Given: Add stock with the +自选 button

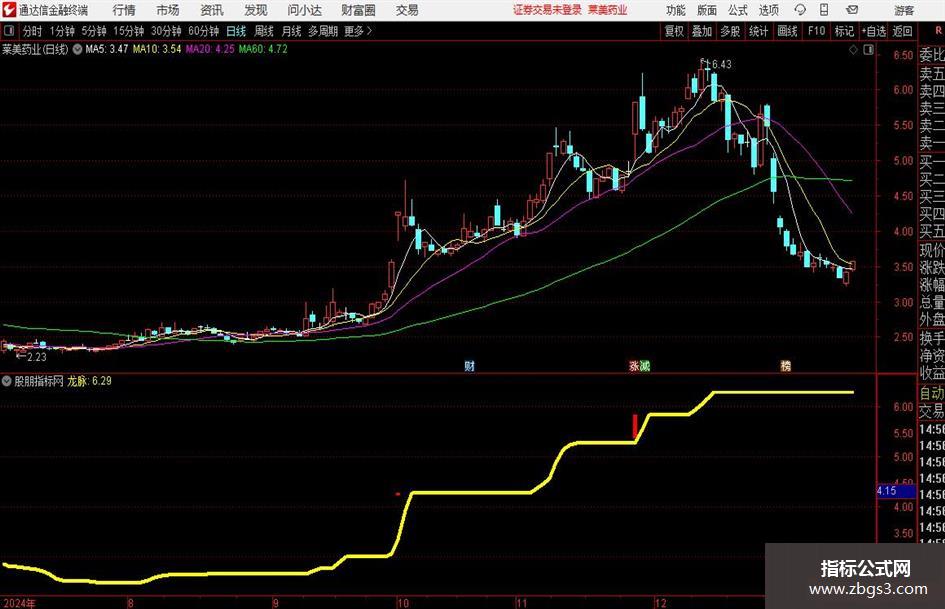Looking at the screenshot, I should (874, 31).
